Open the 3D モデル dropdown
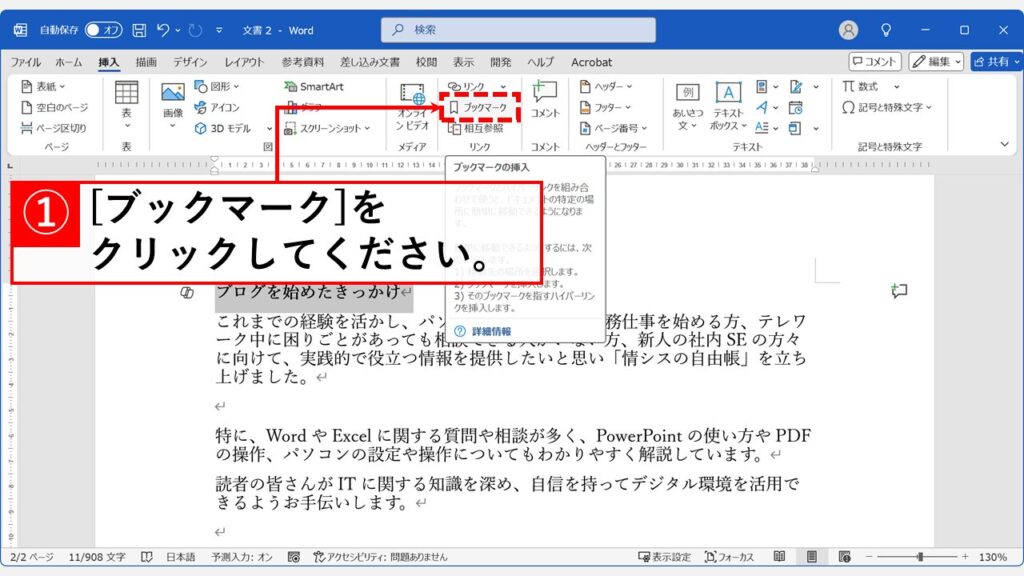 (268, 129)
